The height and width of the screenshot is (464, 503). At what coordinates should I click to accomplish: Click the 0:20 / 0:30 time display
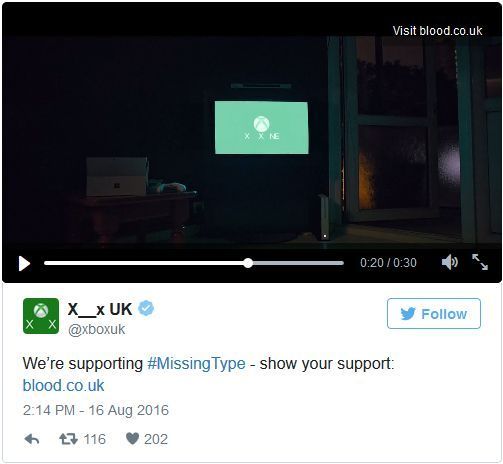pos(388,263)
